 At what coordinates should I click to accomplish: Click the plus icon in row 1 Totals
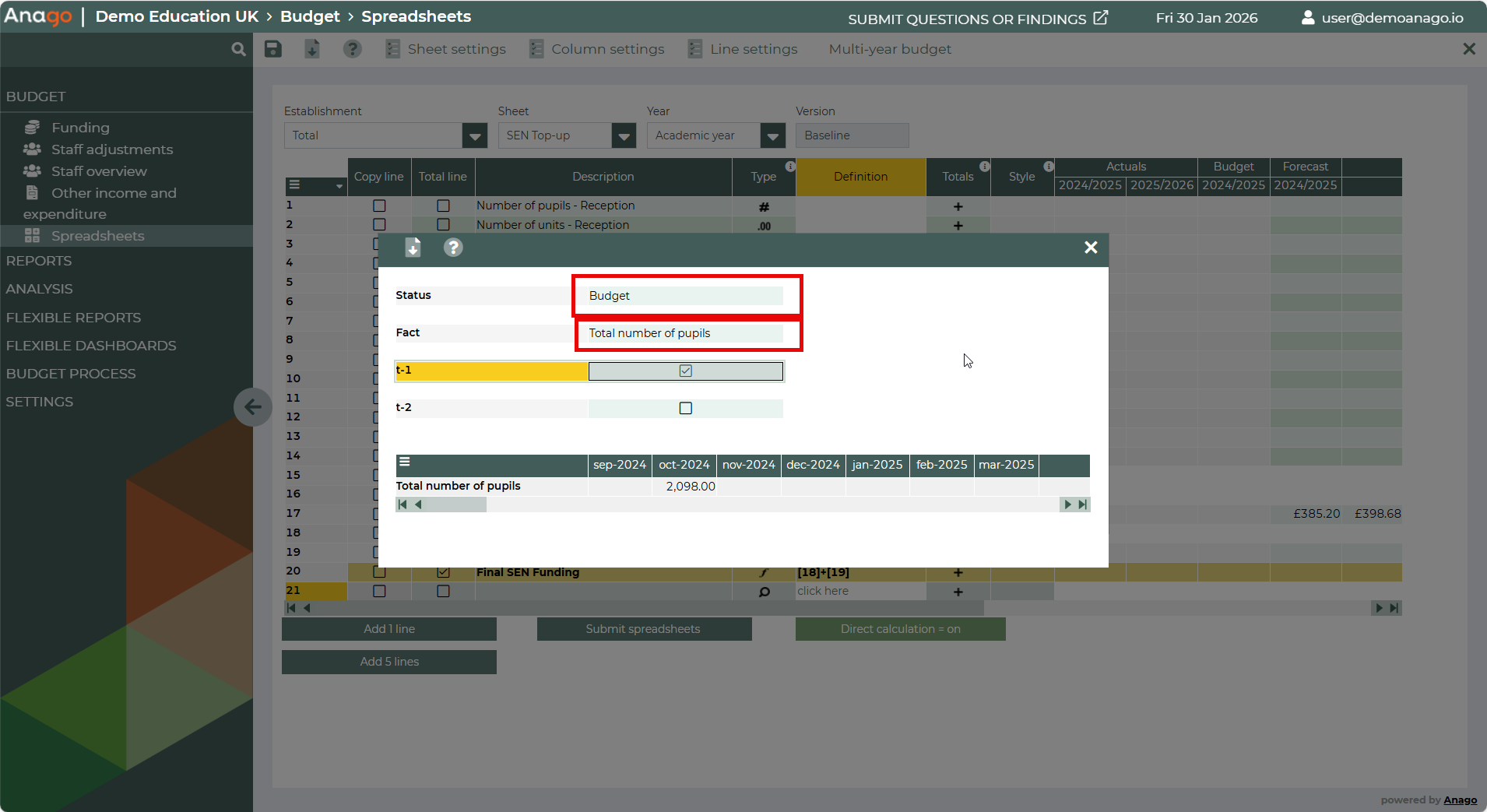(x=958, y=206)
